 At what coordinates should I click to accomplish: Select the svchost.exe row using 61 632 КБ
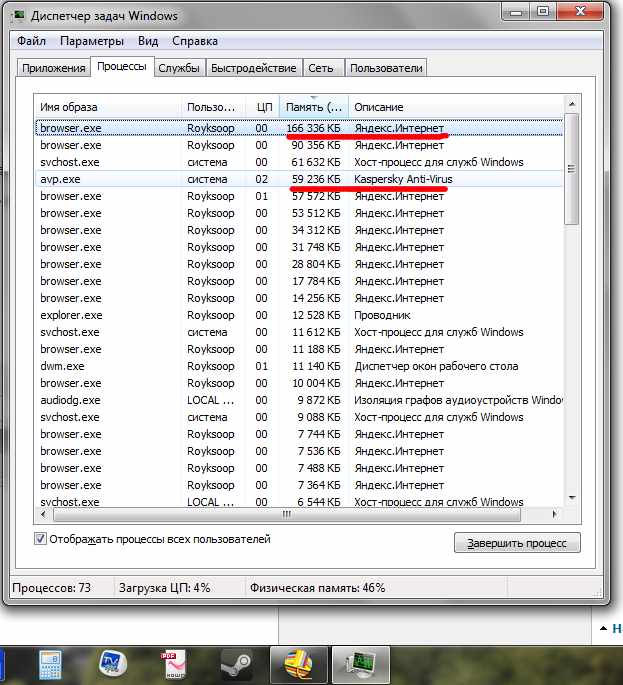tap(299, 162)
